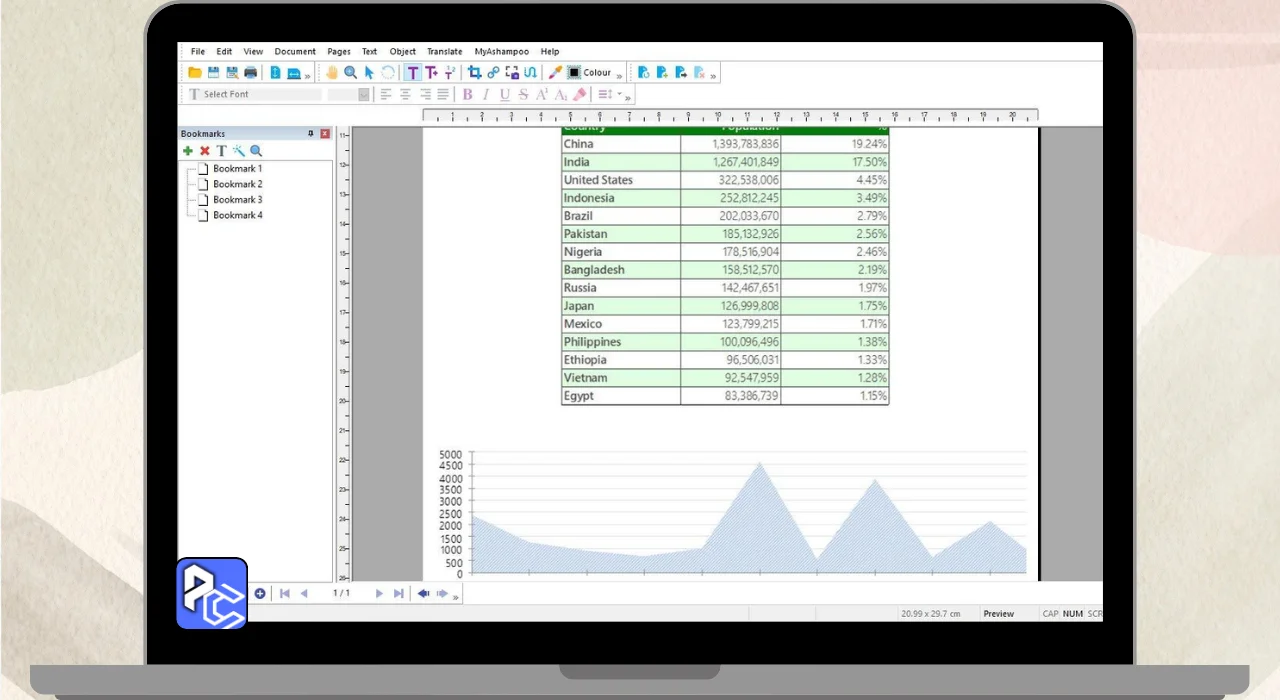
Task: Select Bookmark 1 in the tree
Action: pos(237,169)
